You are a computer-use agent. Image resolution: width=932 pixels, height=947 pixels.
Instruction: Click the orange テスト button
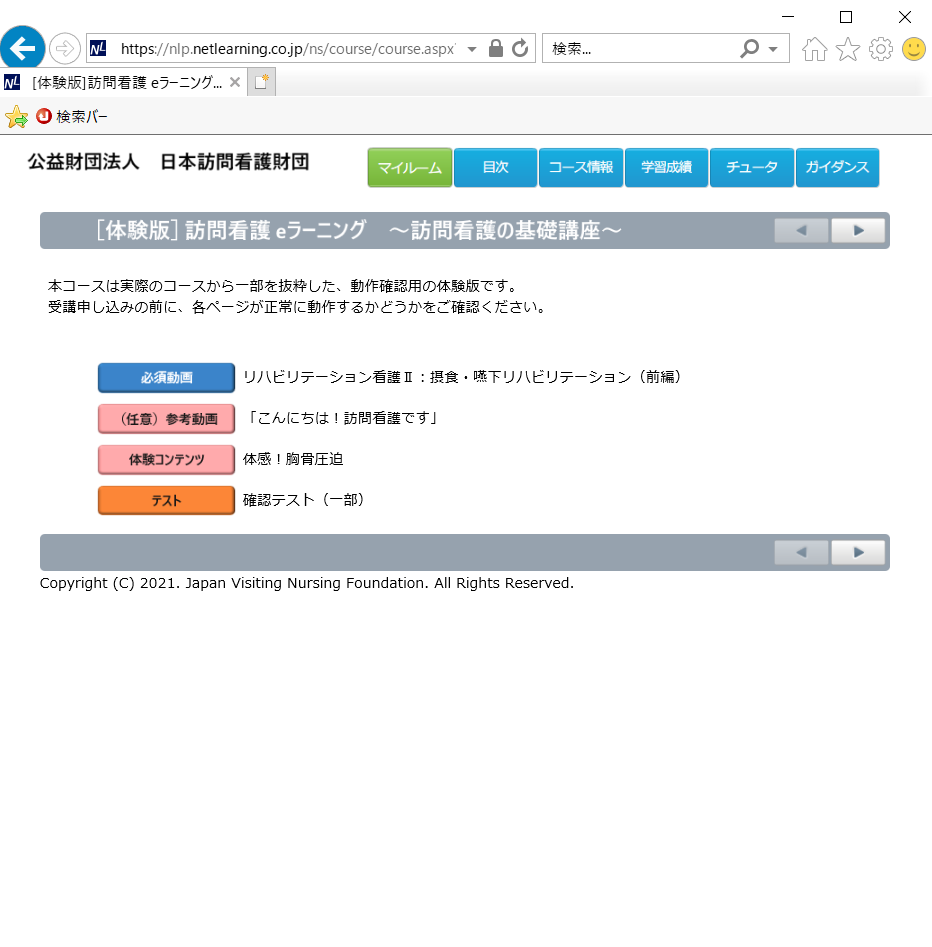(x=166, y=500)
